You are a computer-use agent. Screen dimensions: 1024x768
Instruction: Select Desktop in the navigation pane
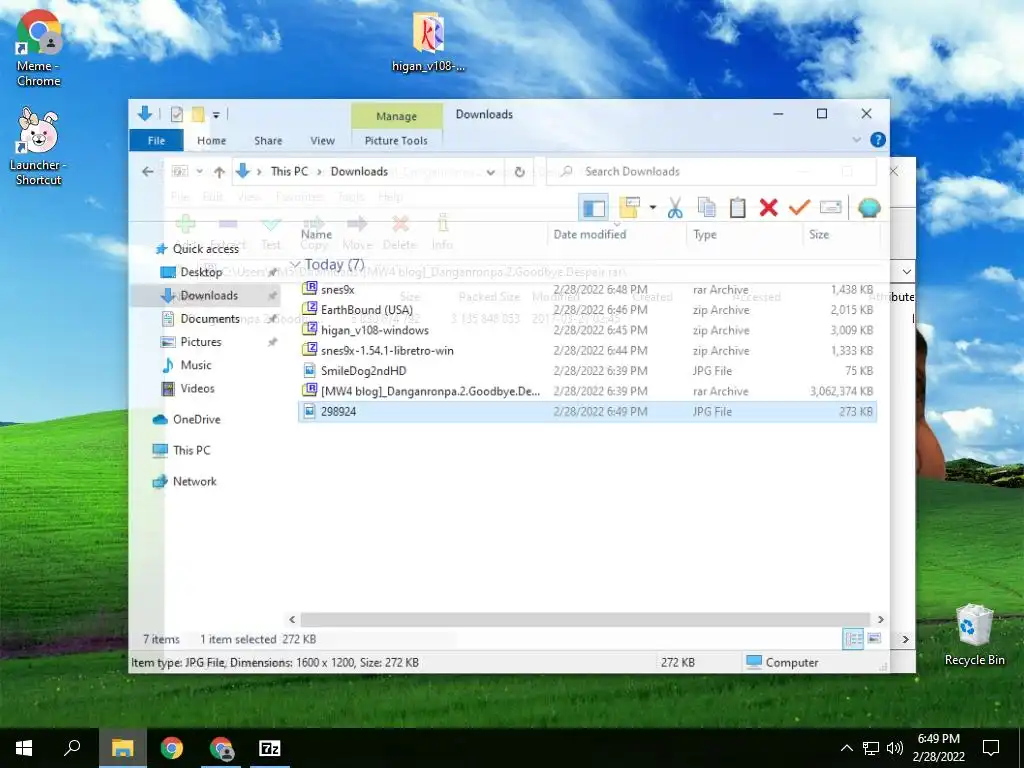pos(201,272)
